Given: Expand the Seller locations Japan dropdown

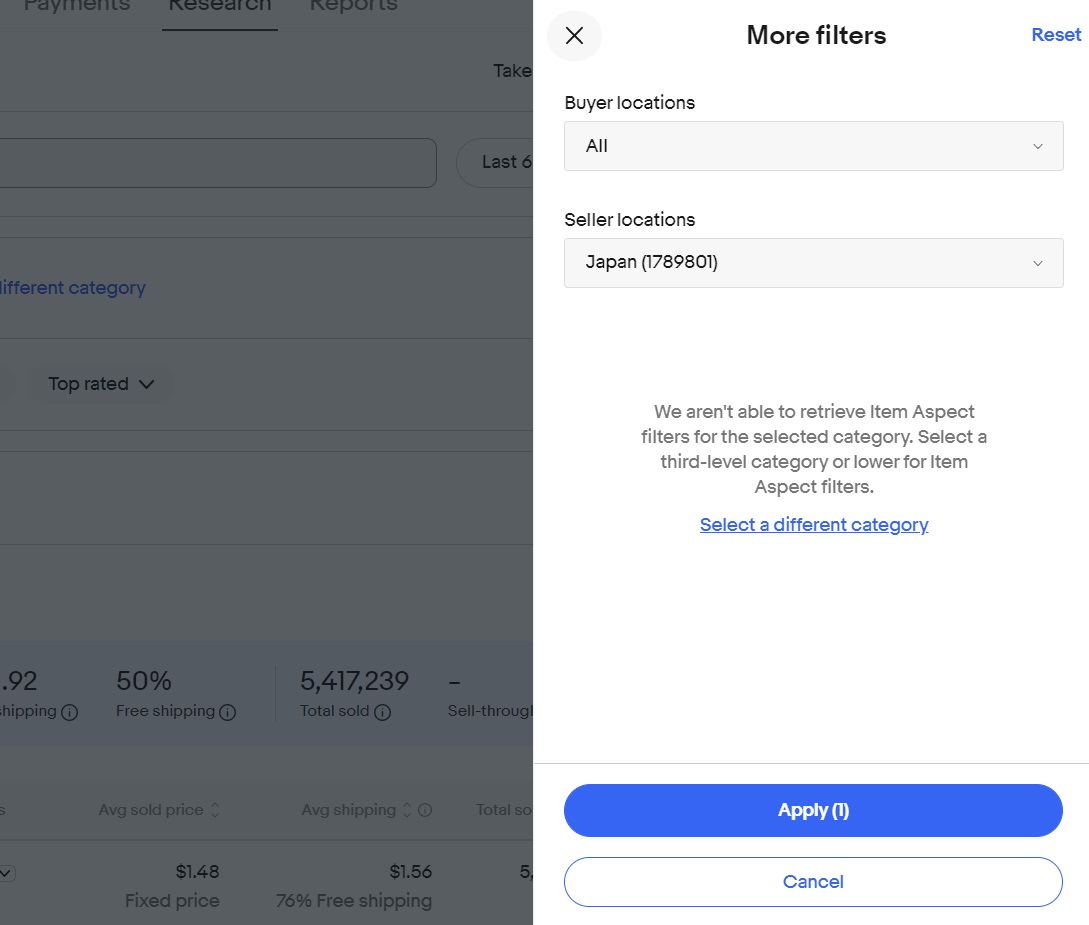Looking at the screenshot, I should (x=813, y=263).
